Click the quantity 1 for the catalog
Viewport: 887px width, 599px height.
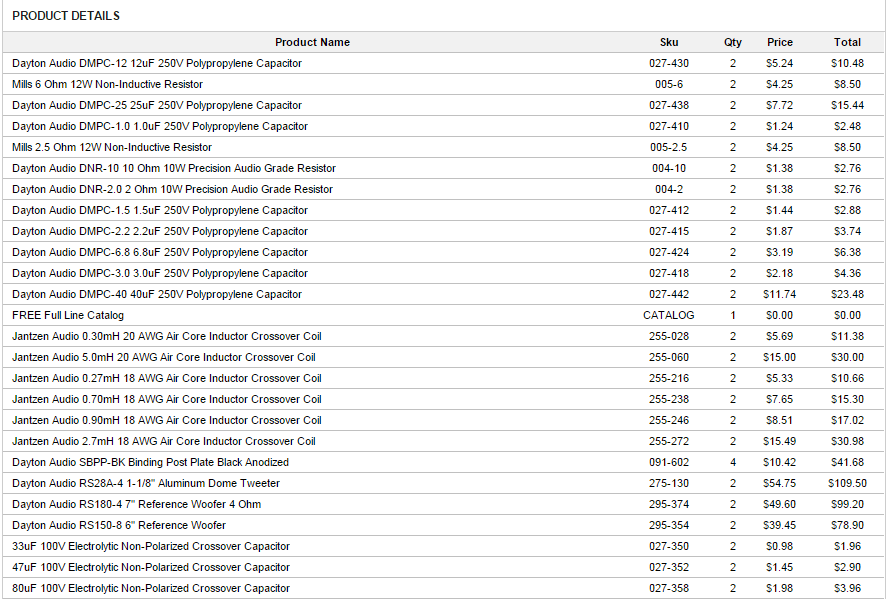tap(733, 315)
